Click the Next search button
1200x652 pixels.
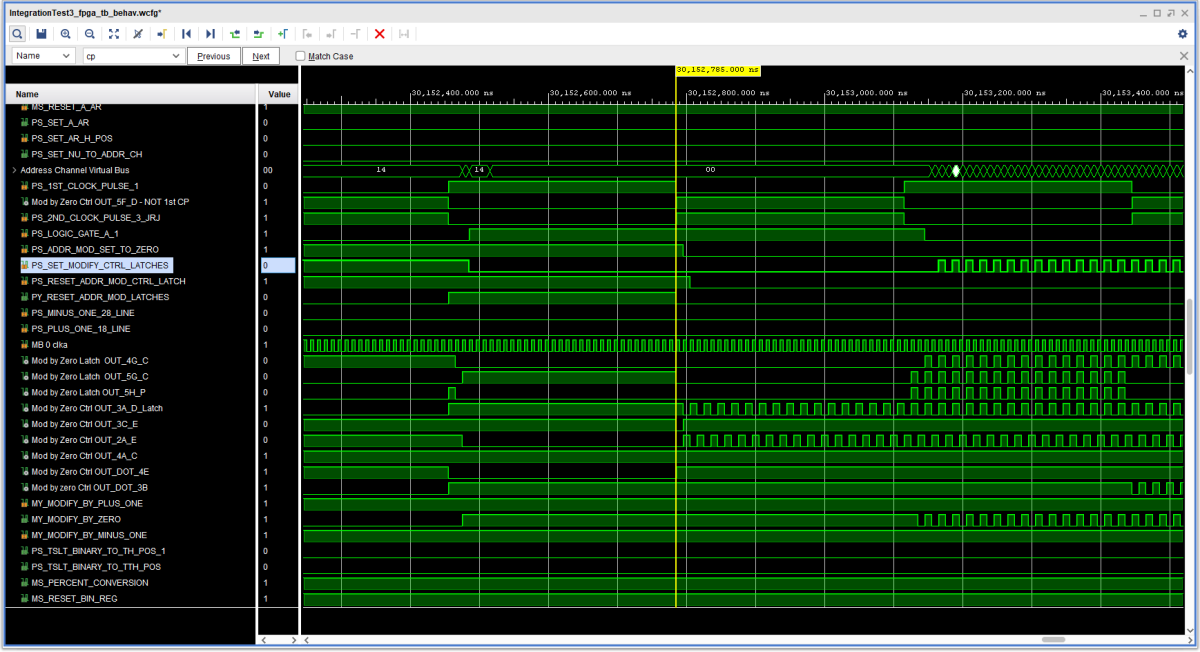click(x=261, y=55)
